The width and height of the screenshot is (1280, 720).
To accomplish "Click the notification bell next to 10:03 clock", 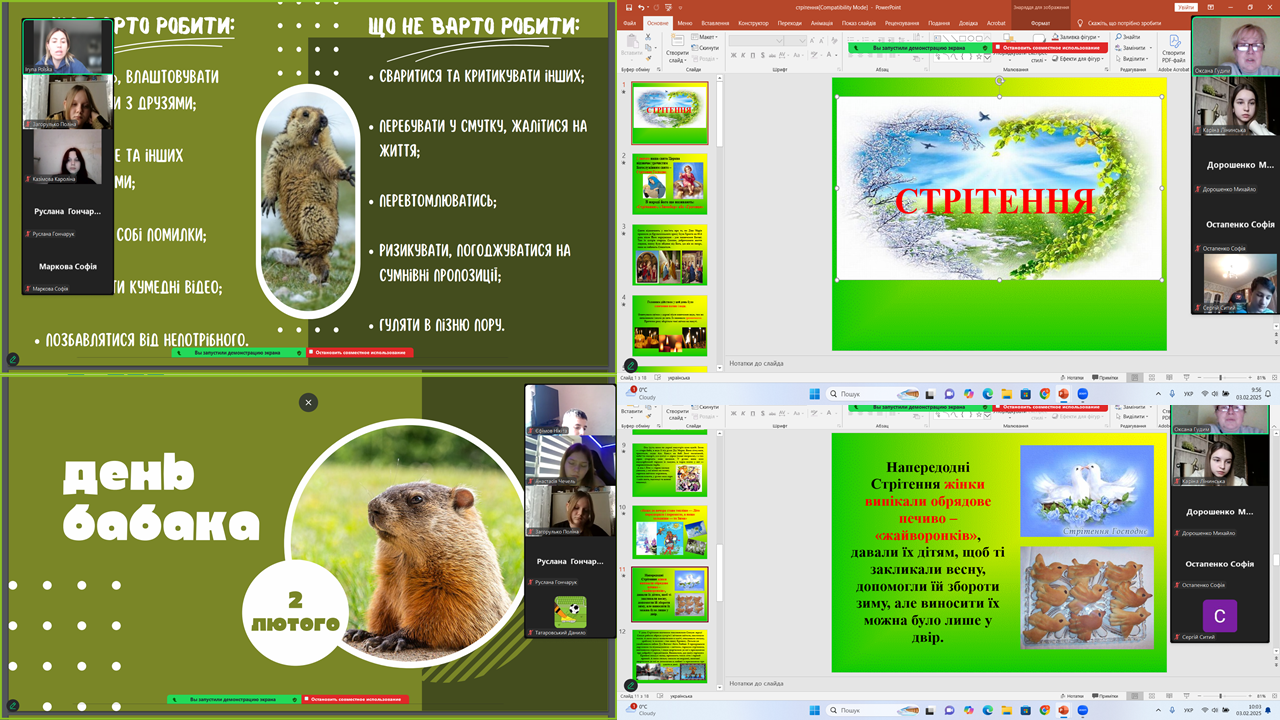I will point(1268,711).
